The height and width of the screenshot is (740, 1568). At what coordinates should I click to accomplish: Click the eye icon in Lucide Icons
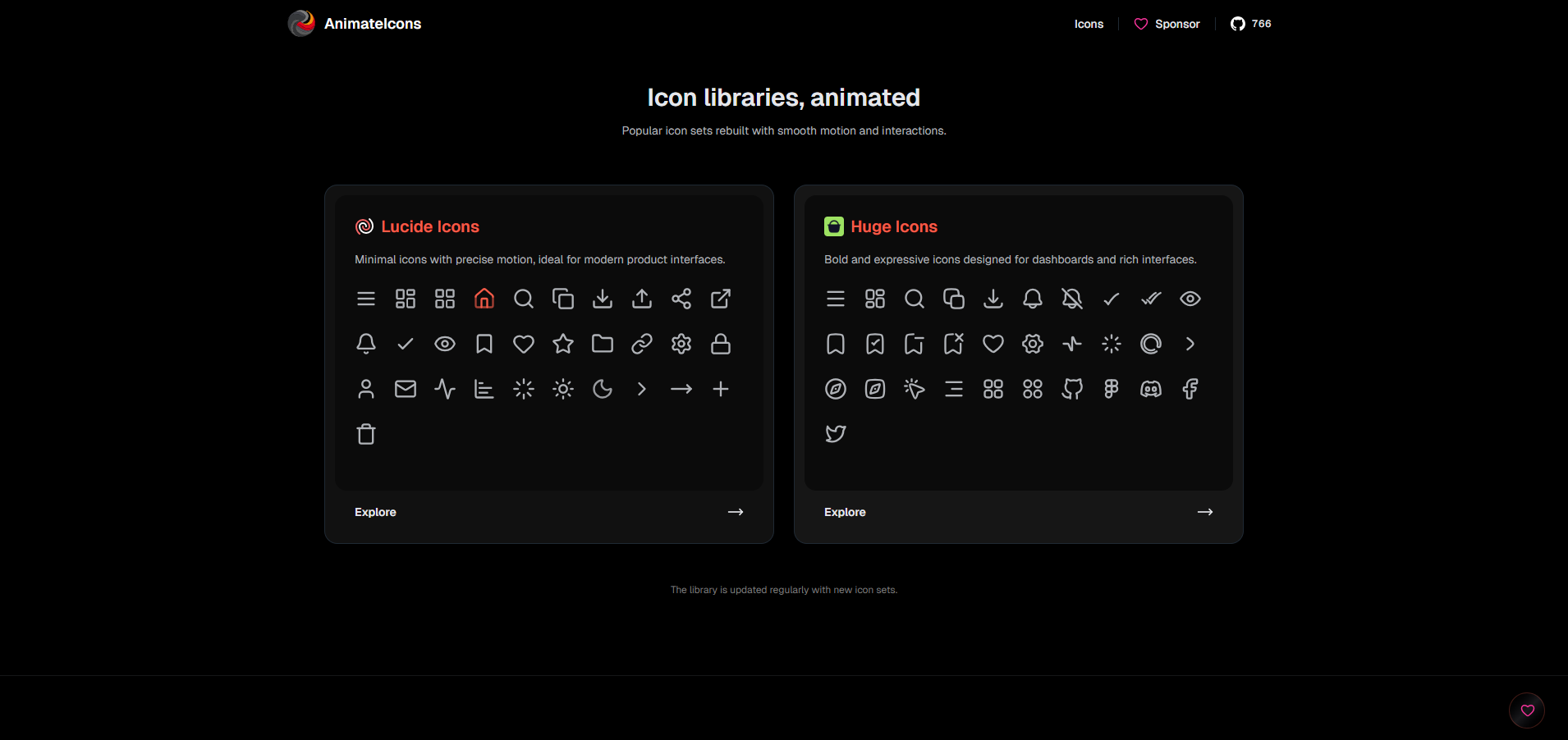tap(445, 344)
